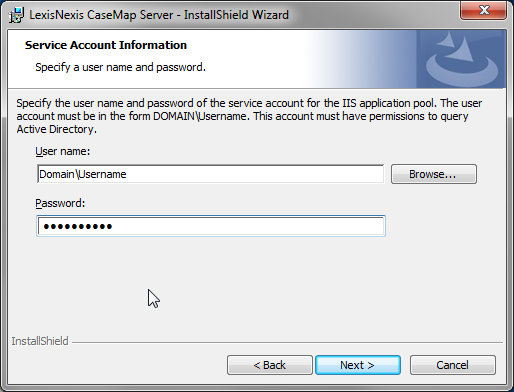Close the InstallShield Wizard window

tap(484, 10)
